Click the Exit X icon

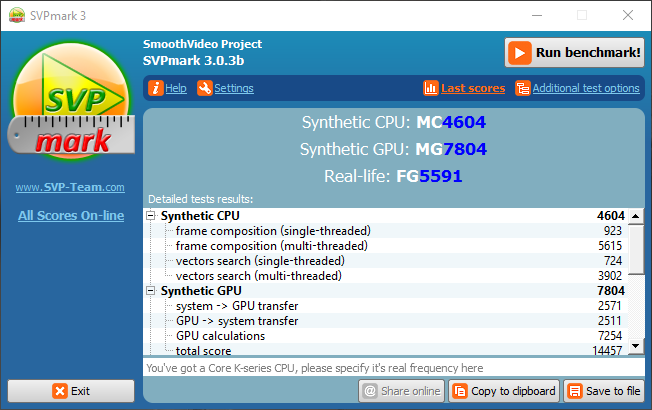60,391
